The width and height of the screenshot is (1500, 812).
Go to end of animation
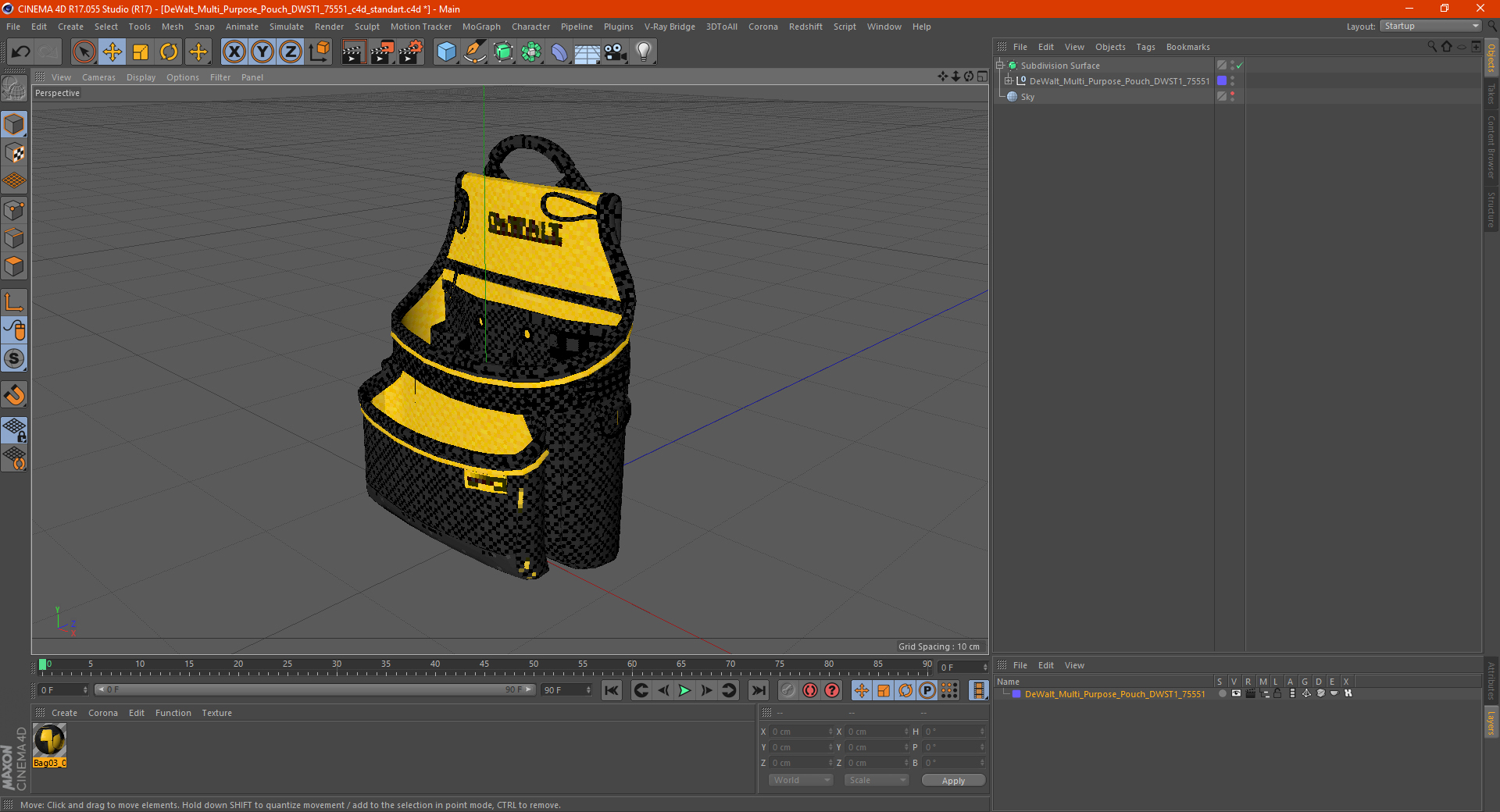pos(758,690)
